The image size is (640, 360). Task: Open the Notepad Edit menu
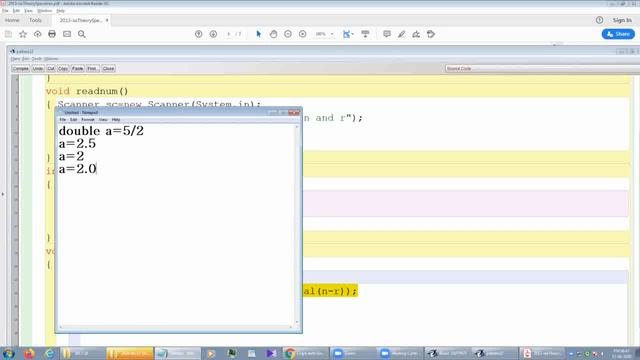[73, 120]
